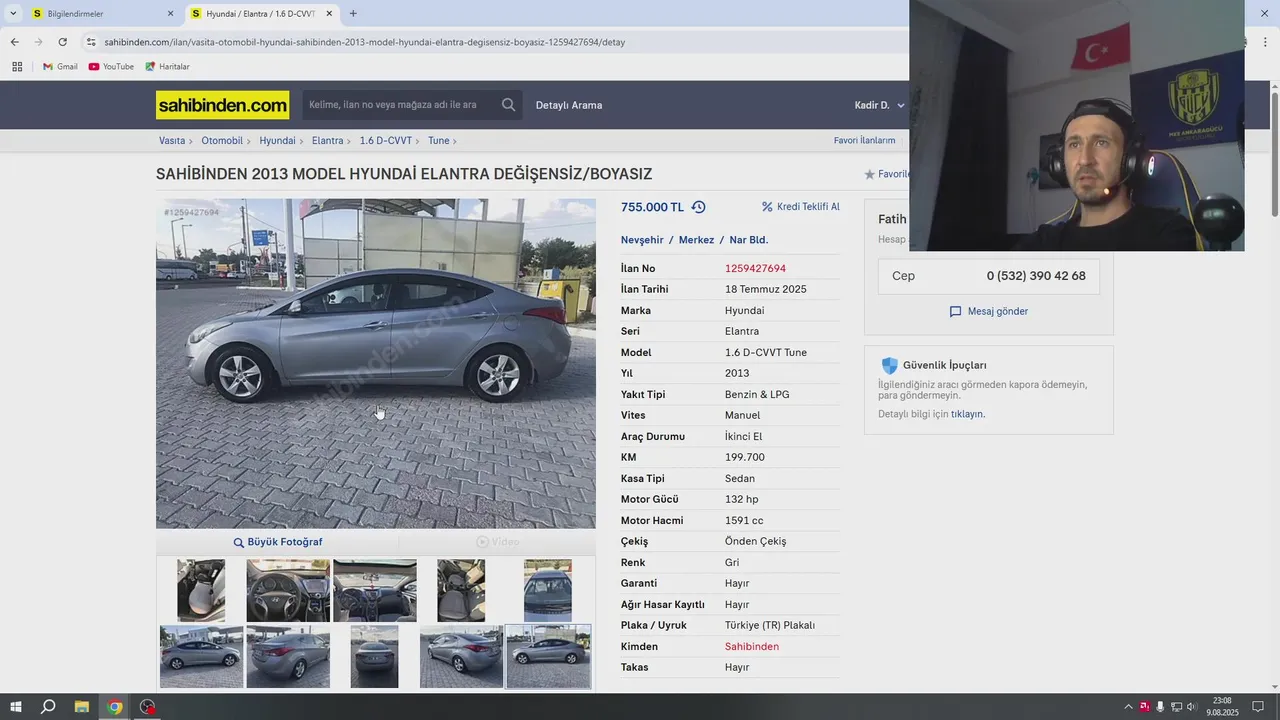Click the microphone tray icon
The height and width of the screenshot is (720, 1280).
click(x=1160, y=707)
